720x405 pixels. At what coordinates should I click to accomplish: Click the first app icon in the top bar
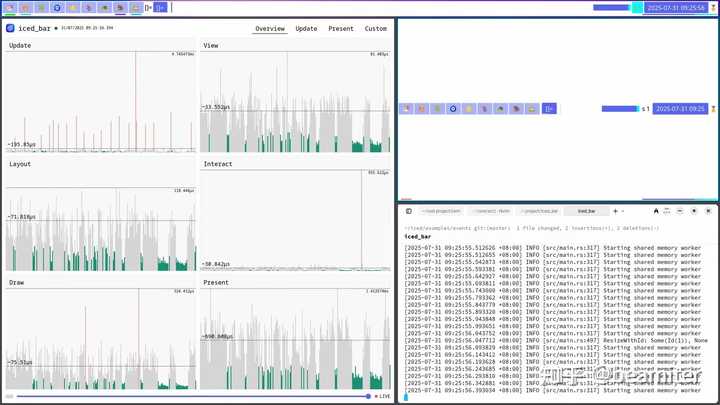pos(10,7)
